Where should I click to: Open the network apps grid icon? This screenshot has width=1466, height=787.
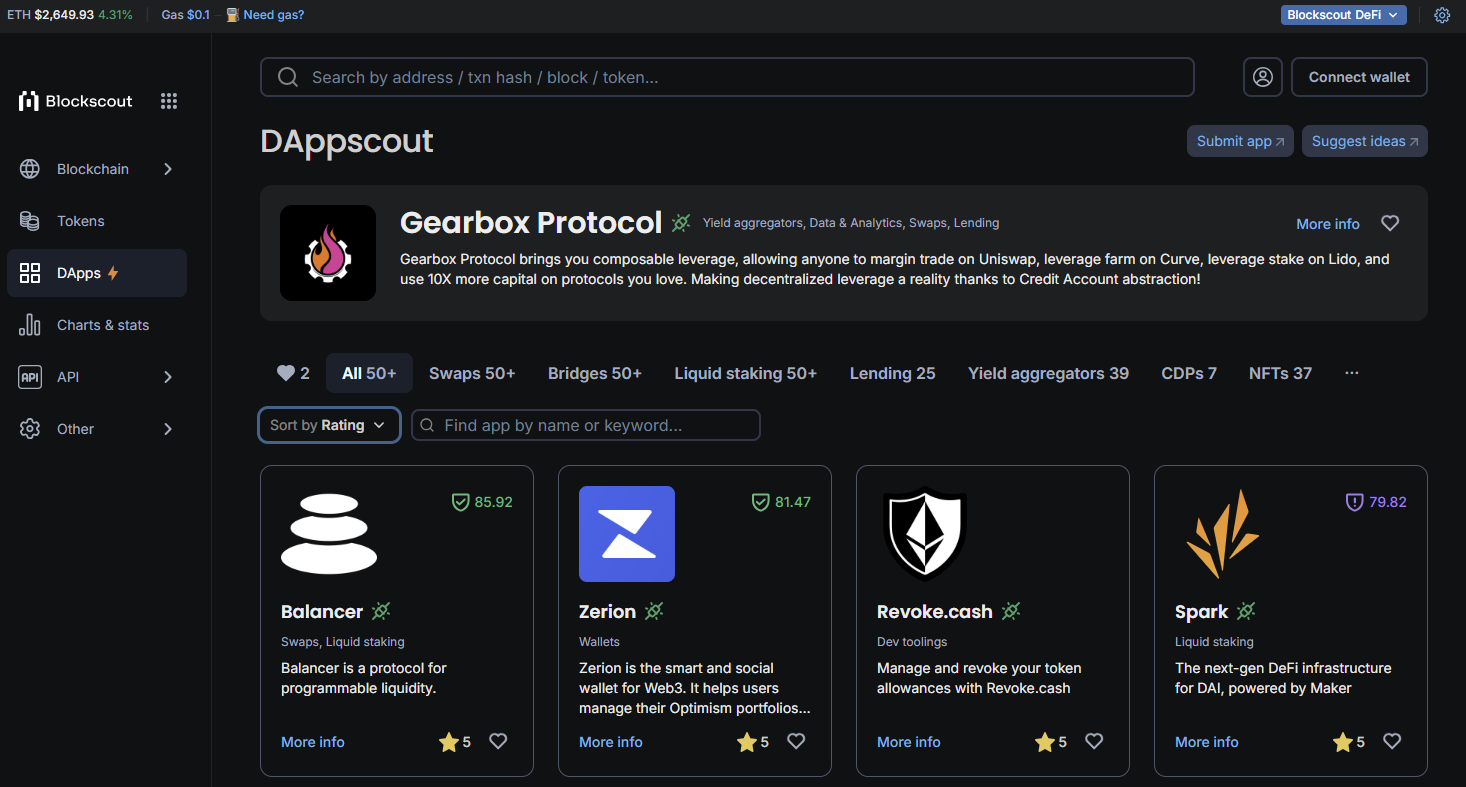(169, 101)
